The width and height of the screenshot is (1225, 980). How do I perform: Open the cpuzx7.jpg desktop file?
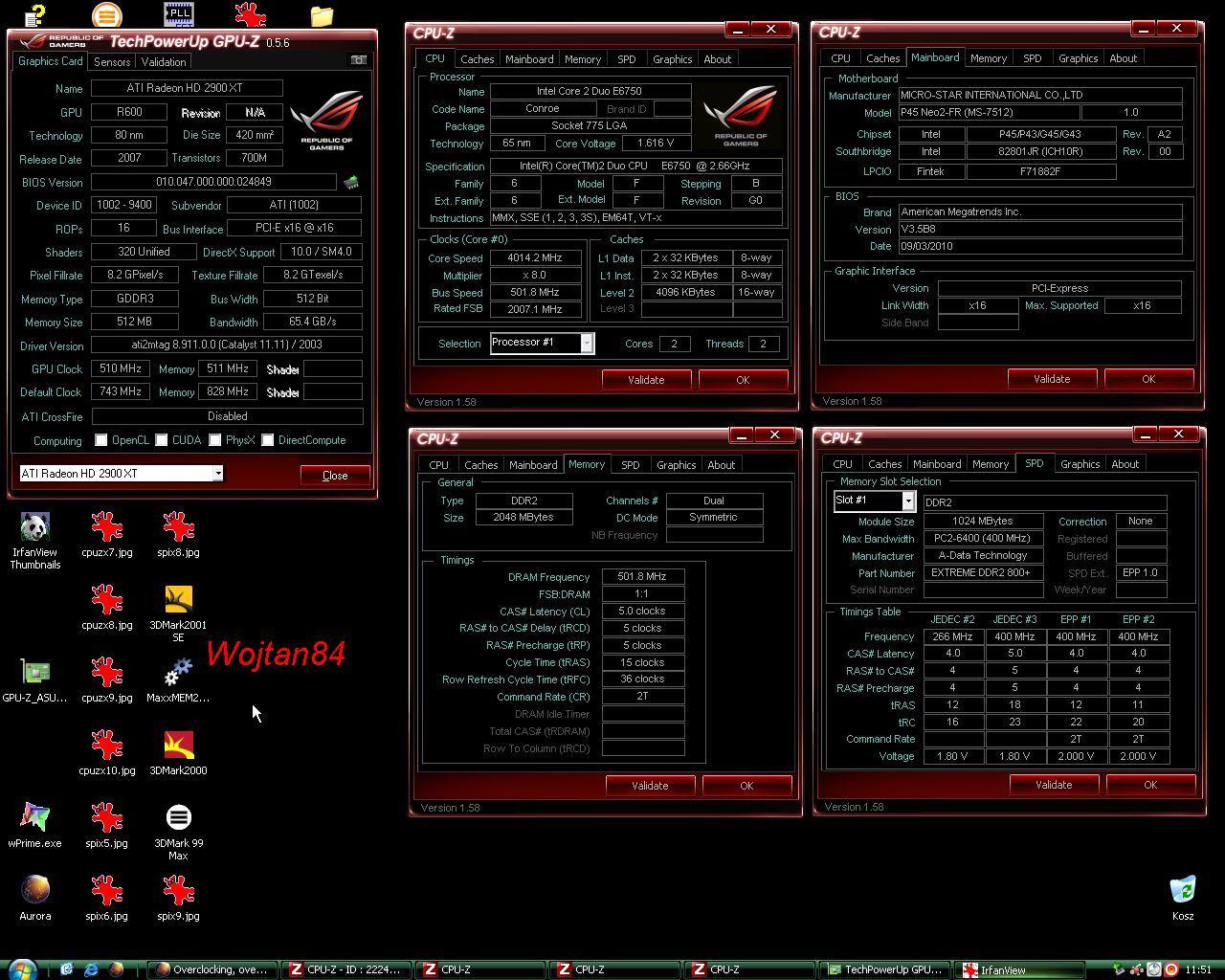coord(106,535)
